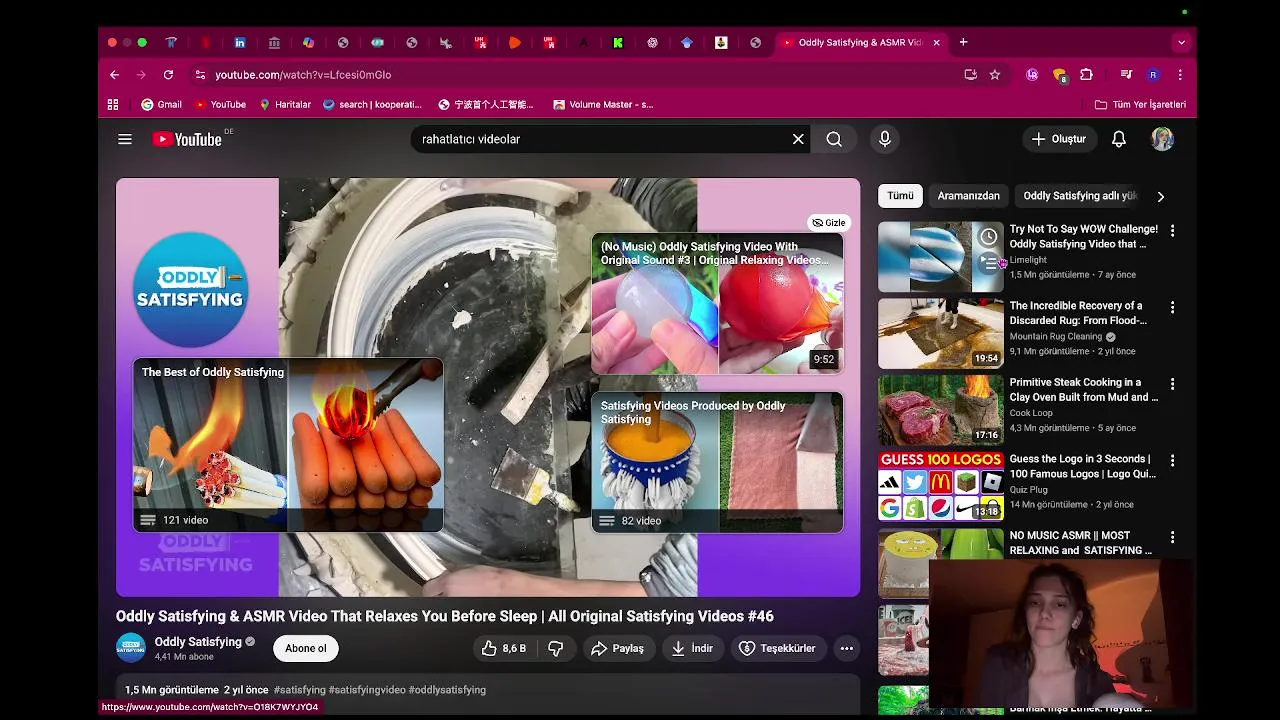Open the Chrome profile R avatar
The height and width of the screenshot is (720, 1280).
pyautogui.click(x=1153, y=75)
